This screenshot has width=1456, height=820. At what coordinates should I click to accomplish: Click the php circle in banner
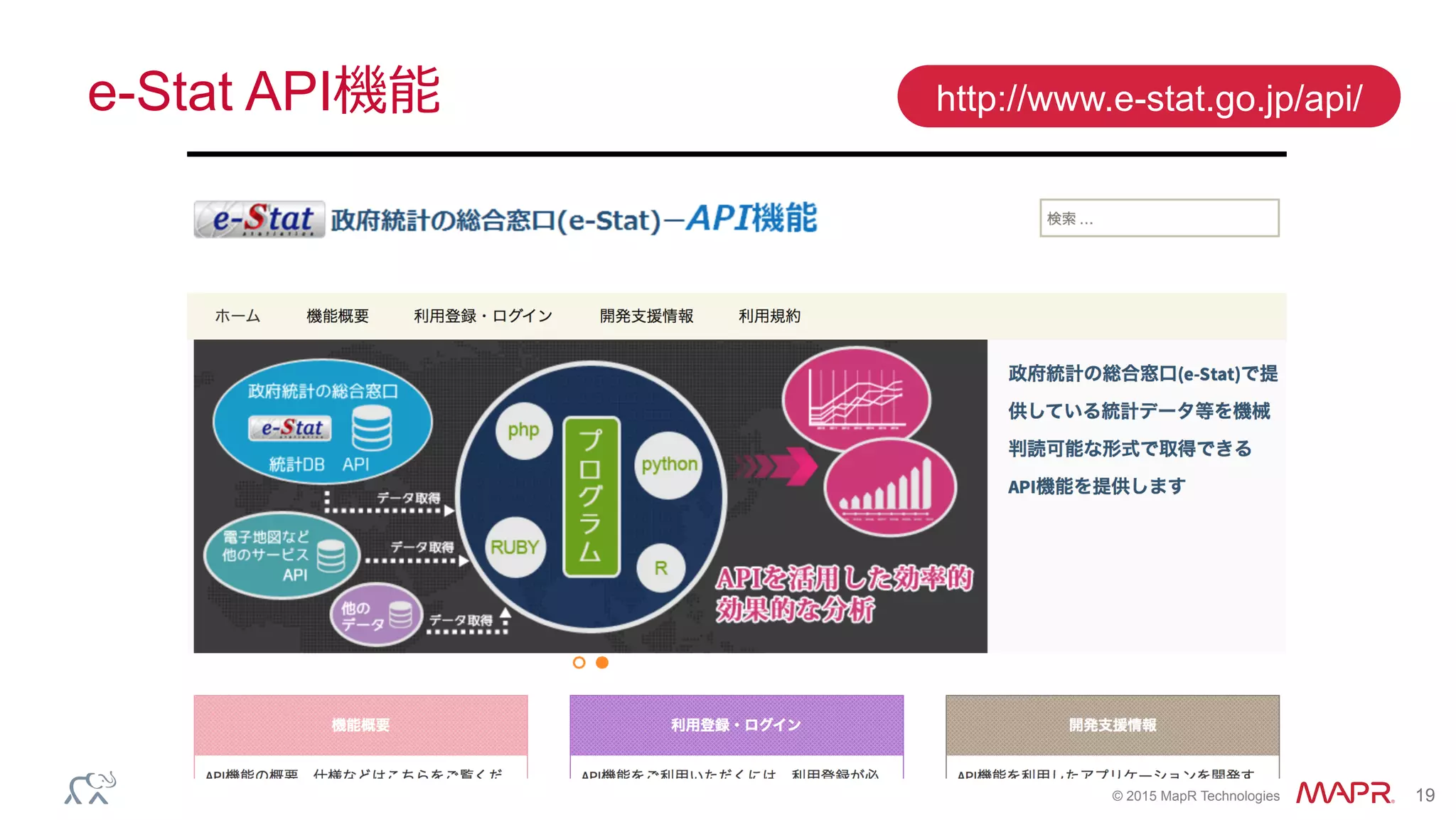(x=524, y=430)
